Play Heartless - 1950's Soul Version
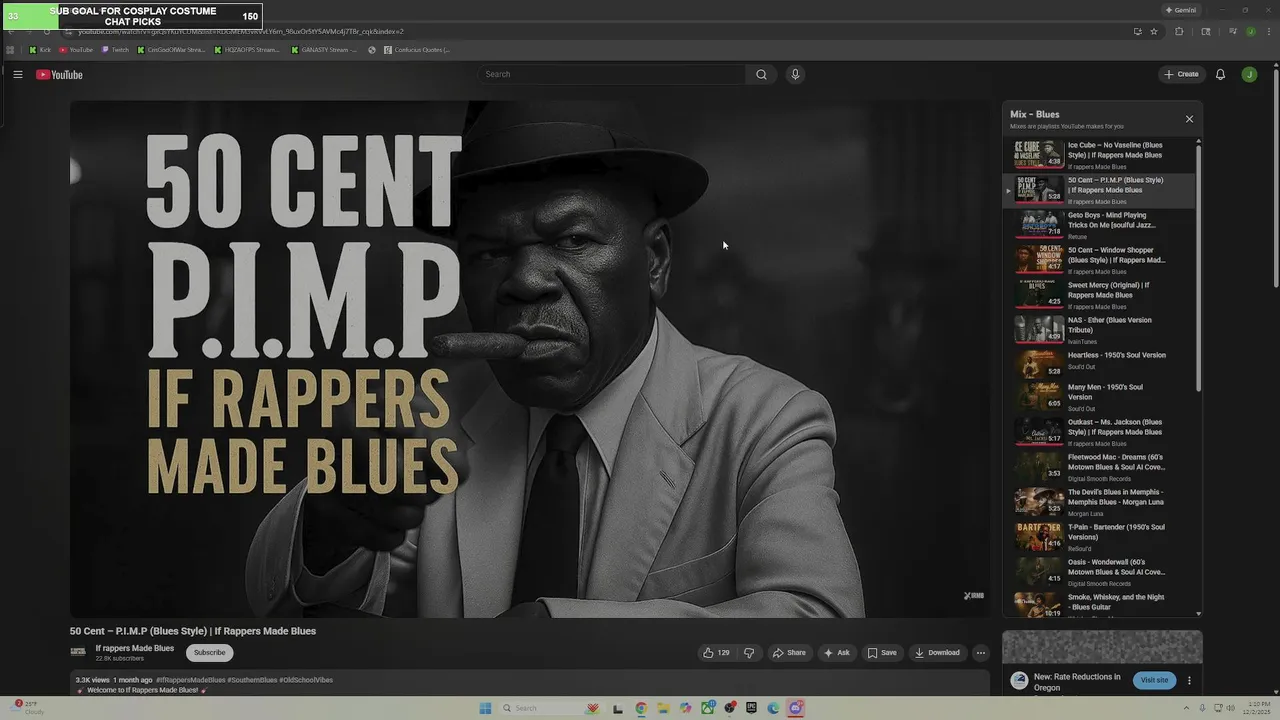 (x=1099, y=362)
